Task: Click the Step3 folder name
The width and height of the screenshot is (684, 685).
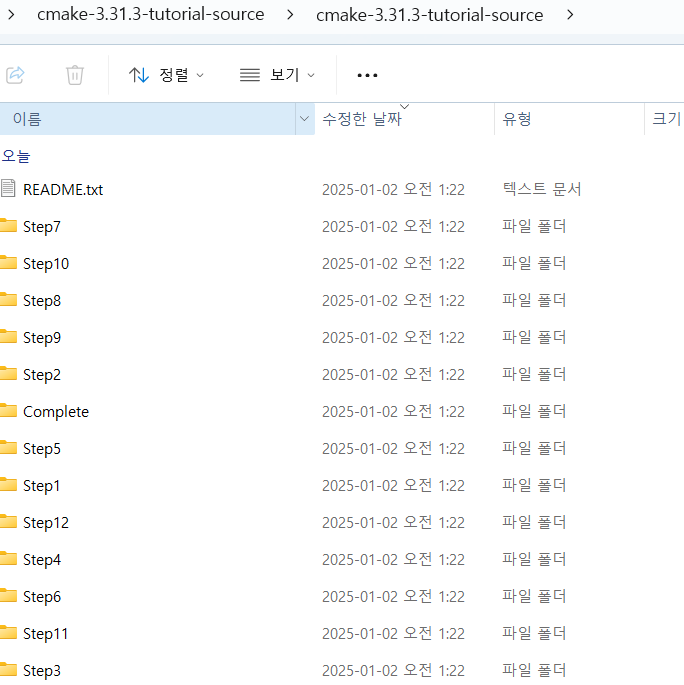Action: tap(42, 671)
